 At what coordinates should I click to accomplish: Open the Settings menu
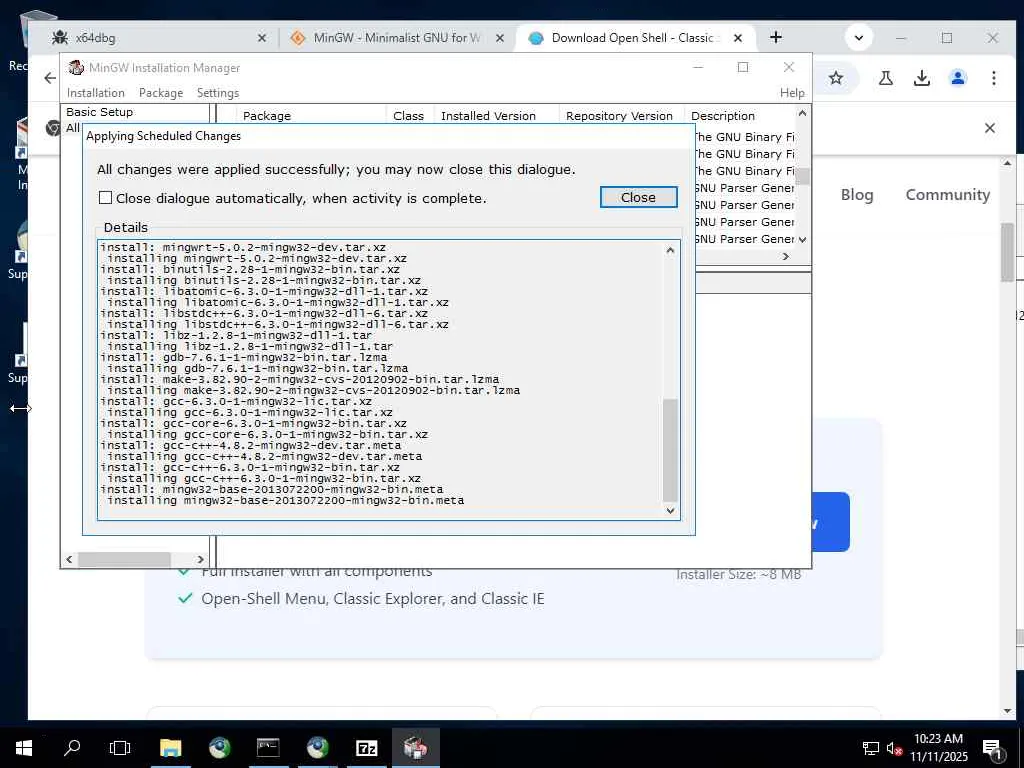[218, 93]
